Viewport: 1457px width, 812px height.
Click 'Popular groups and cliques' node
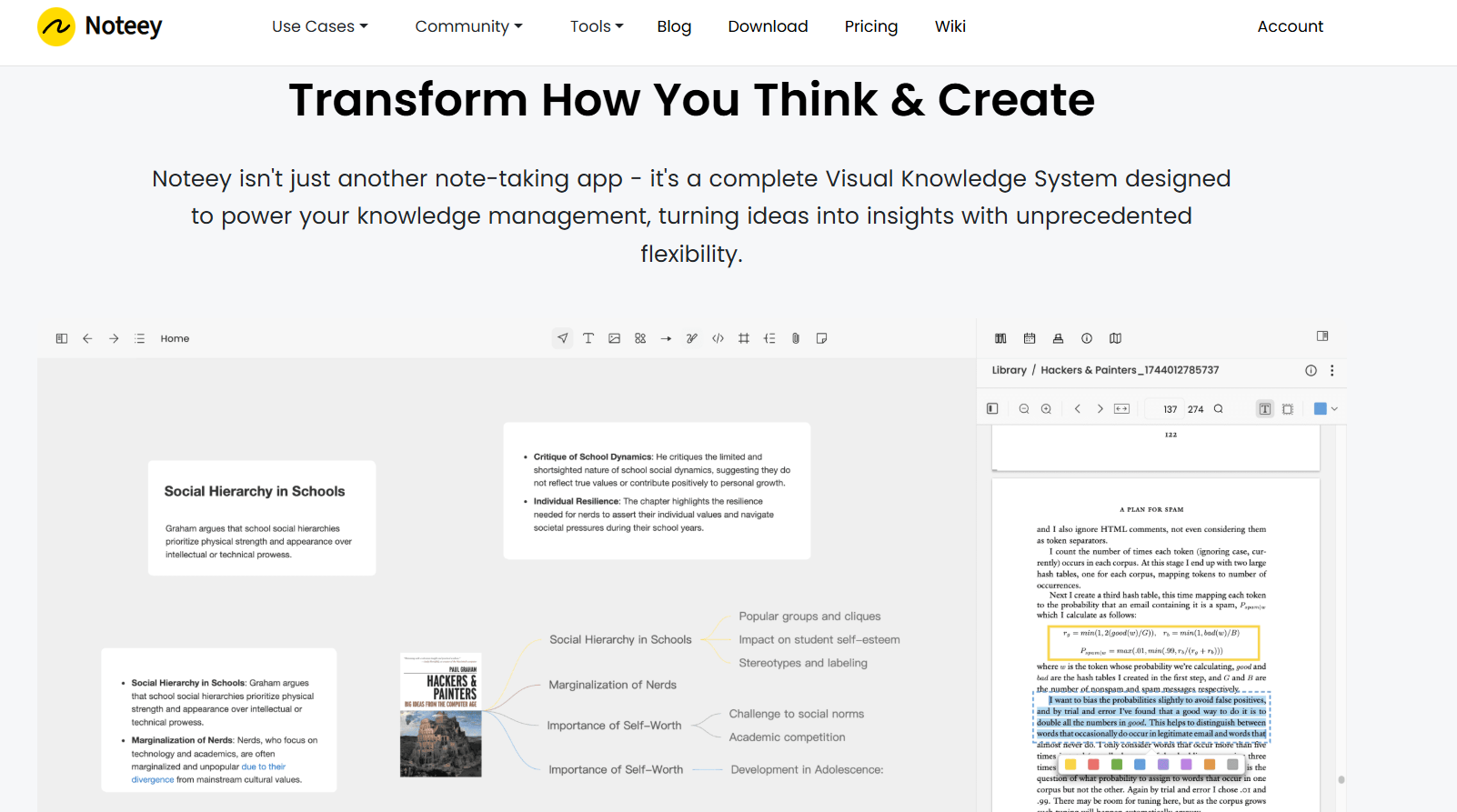(809, 617)
